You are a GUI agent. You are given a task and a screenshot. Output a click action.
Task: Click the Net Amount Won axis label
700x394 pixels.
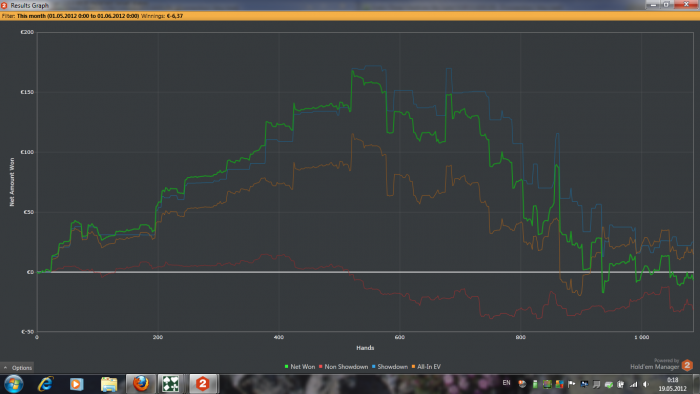[x=12, y=182]
